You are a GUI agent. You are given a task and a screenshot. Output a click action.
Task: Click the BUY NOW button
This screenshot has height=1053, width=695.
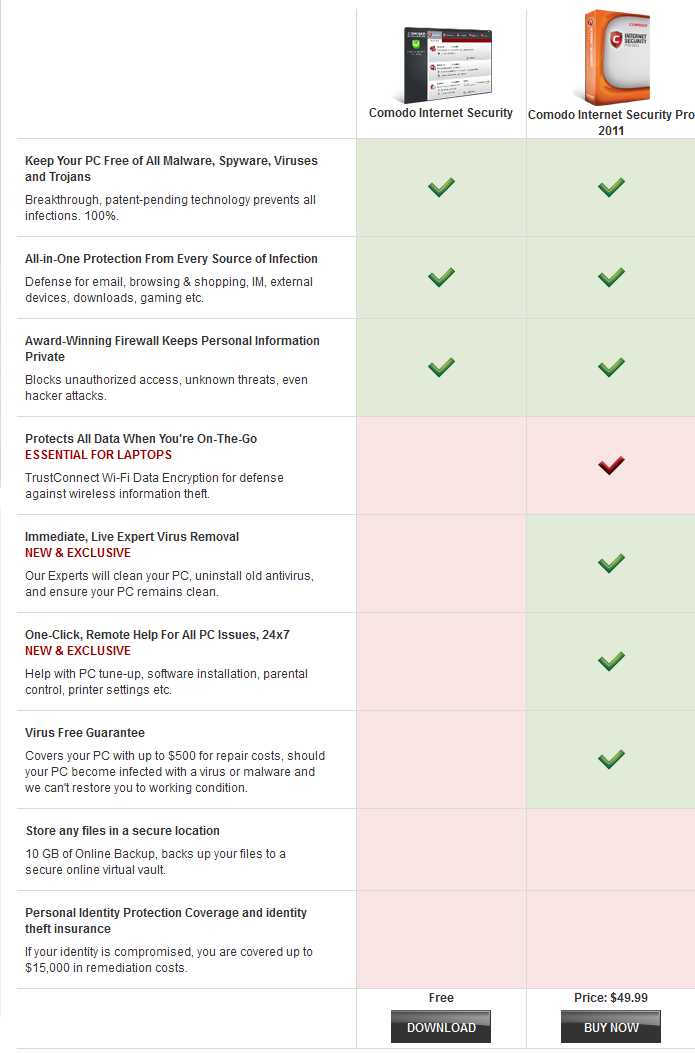point(611,1027)
